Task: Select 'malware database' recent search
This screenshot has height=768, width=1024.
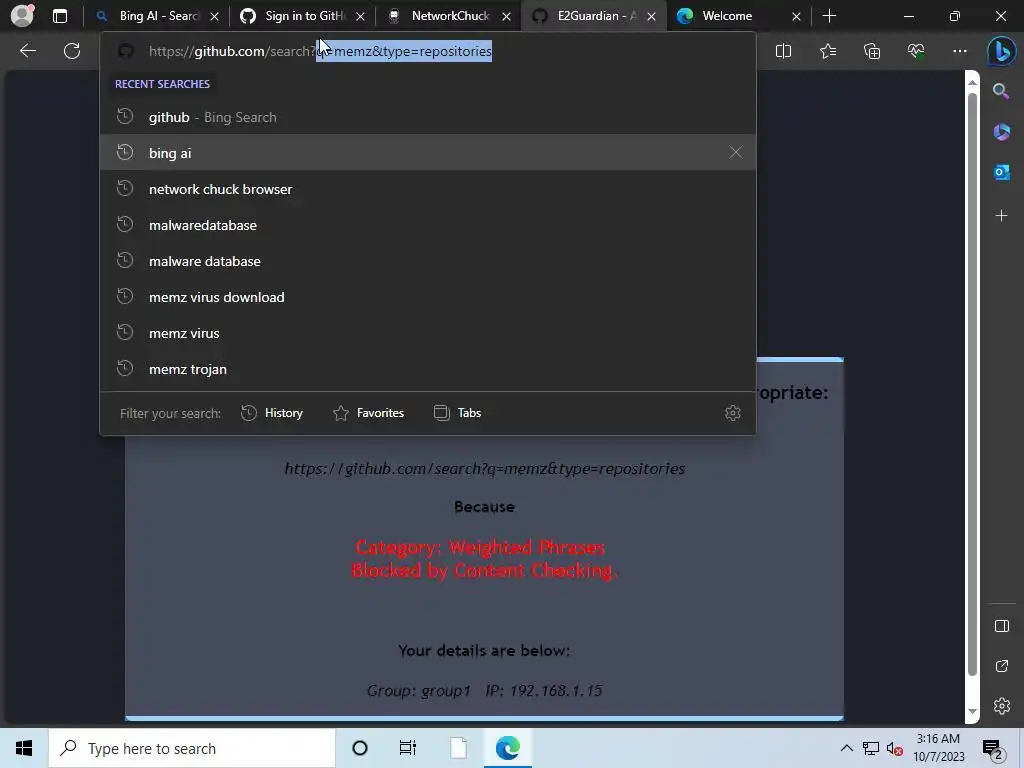Action: coord(428,261)
